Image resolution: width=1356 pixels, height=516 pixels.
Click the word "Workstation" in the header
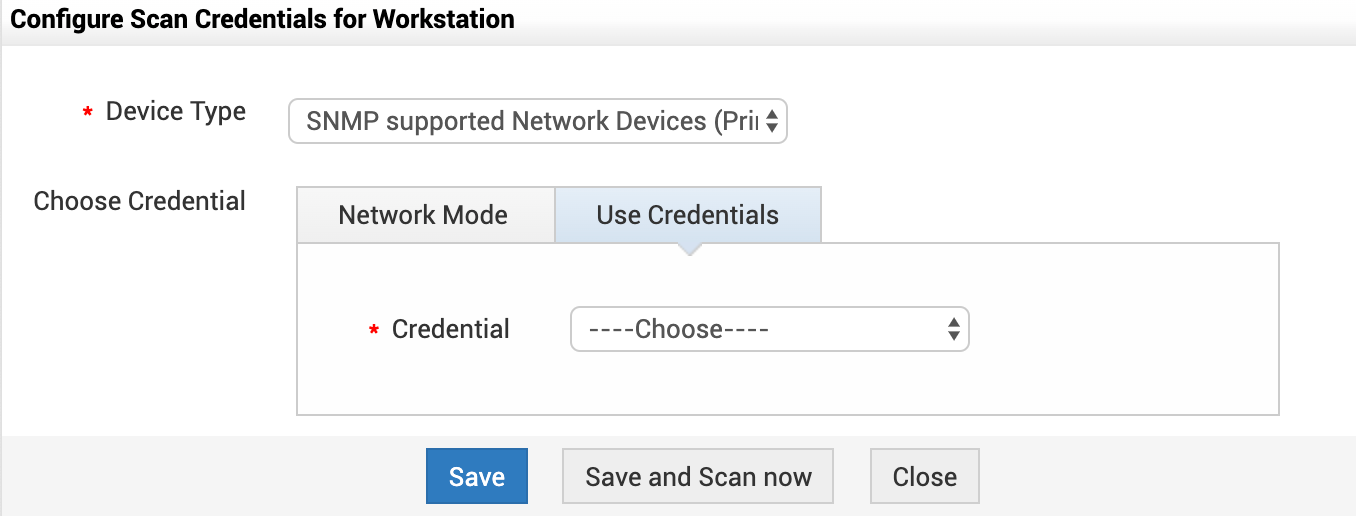pos(443,19)
